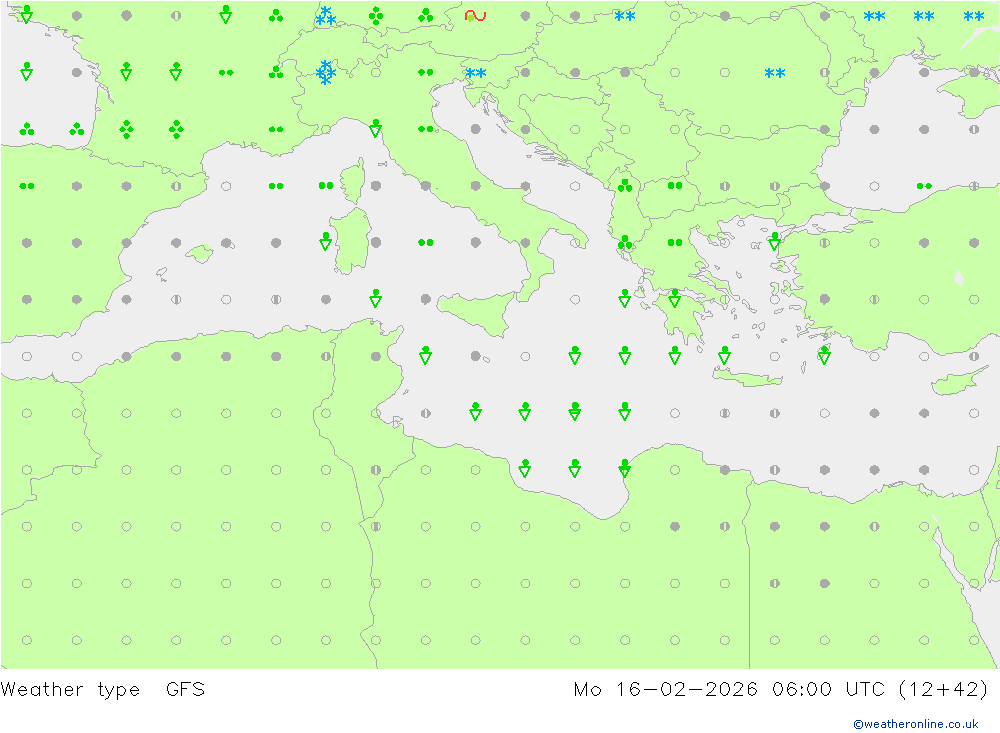
Task: Click the blue double snow symbol over Romania
Action: [x=775, y=73]
